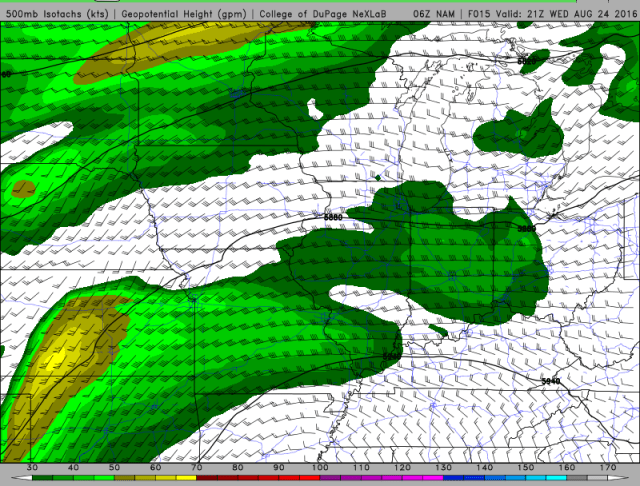Click the "60" color scale value
Viewport: 640px width, 486px height.
[x=156, y=468]
